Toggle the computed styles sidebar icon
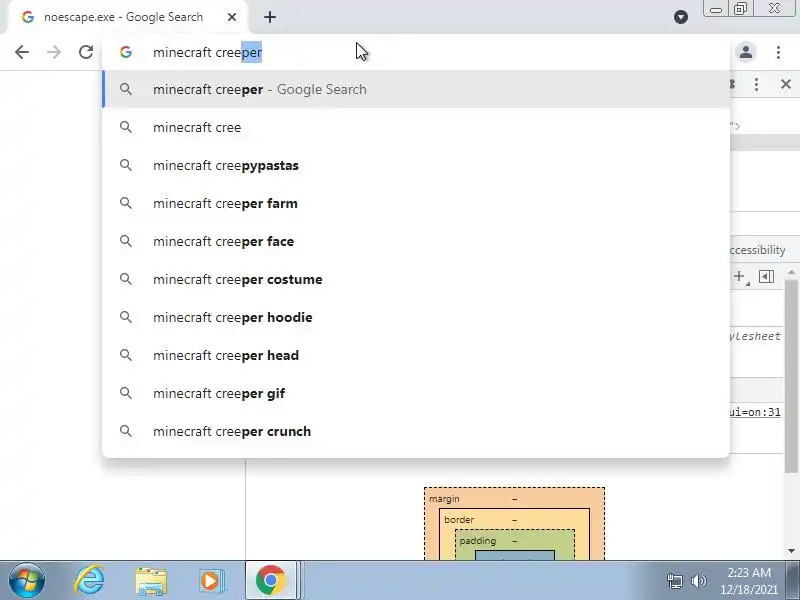Viewport: 800px width, 600px height. point(766,277)
